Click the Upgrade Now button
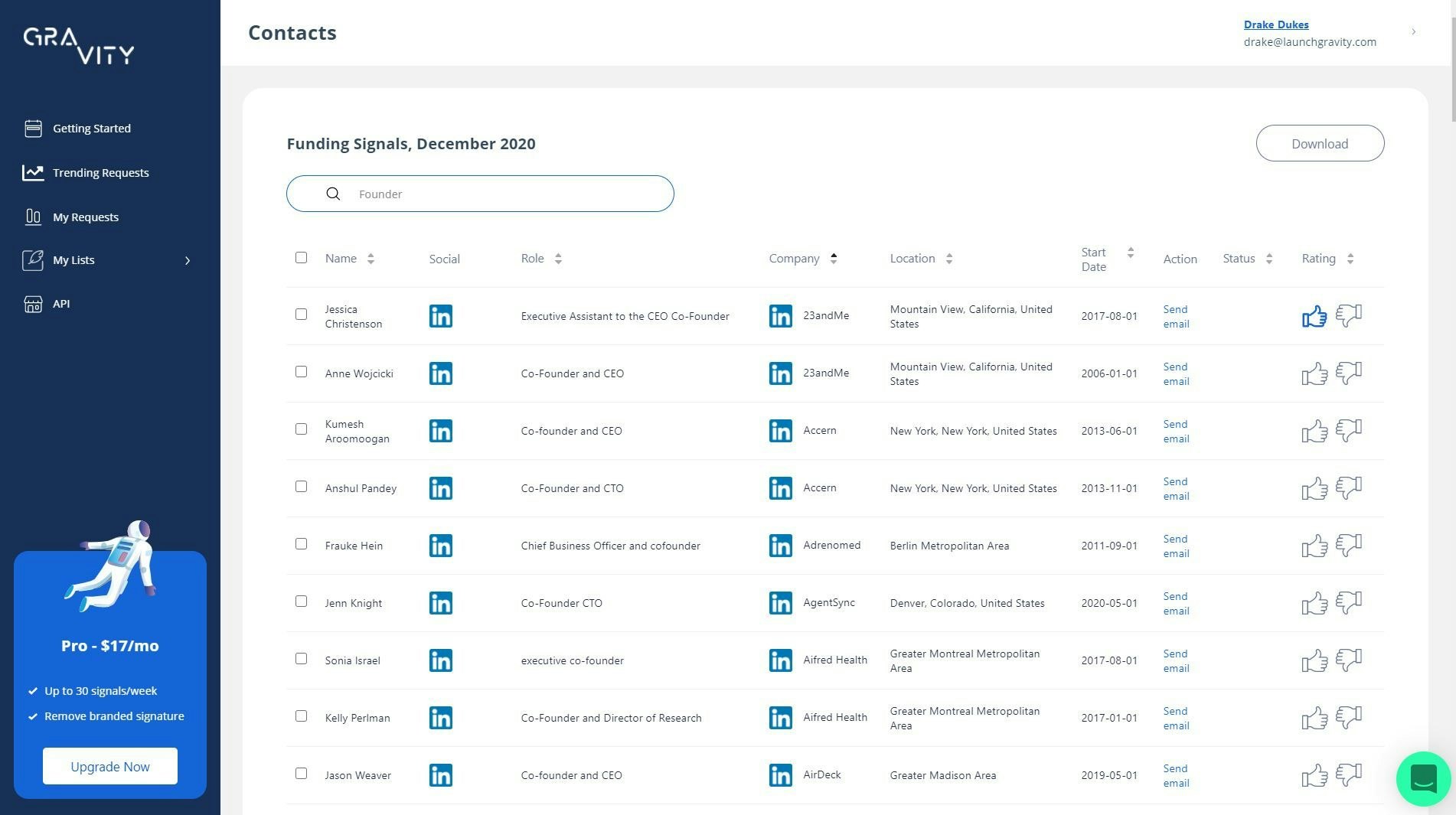1456x815 pixels. (110, 766)
